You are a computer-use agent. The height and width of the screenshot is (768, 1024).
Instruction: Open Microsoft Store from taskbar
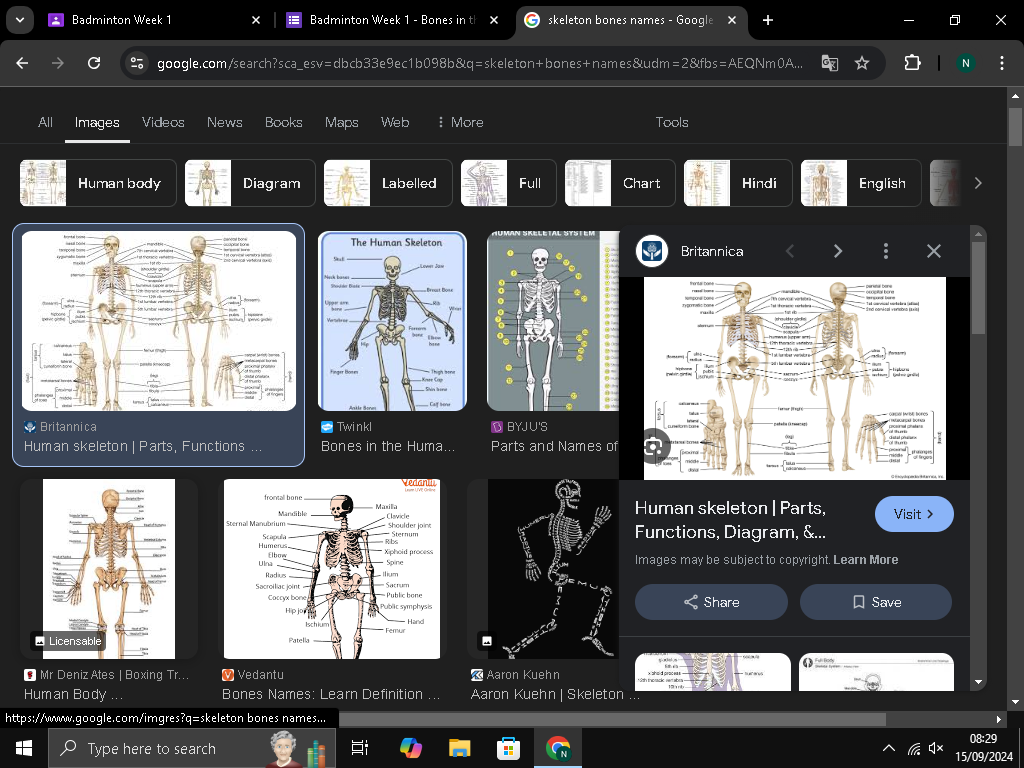click(508, 748)
